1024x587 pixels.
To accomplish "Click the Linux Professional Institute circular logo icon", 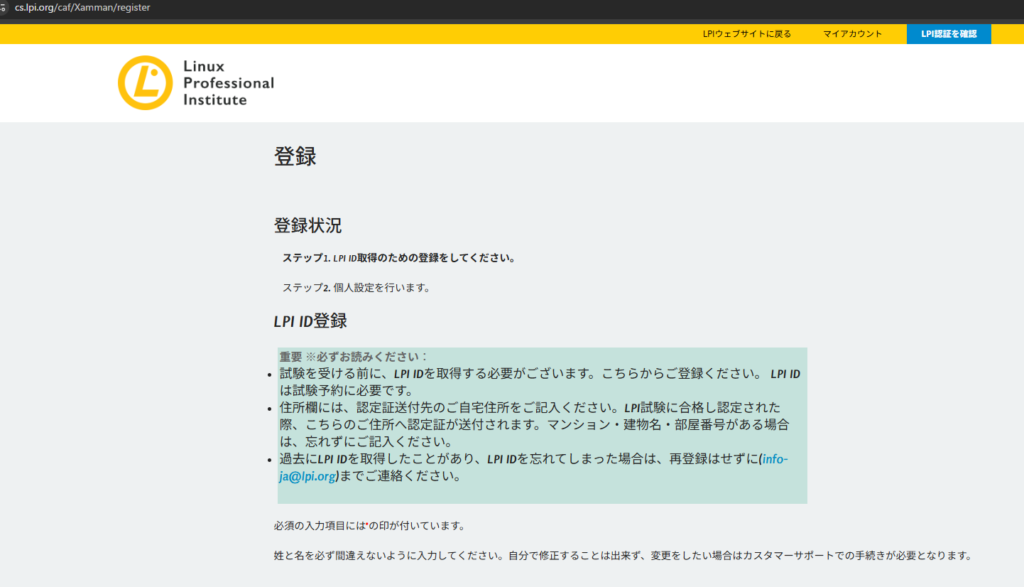I will 145,83.
